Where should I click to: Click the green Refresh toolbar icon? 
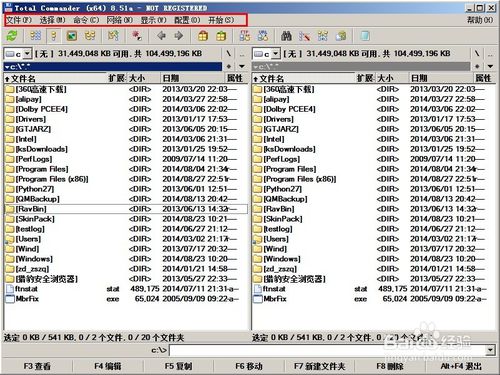point(12,36)
